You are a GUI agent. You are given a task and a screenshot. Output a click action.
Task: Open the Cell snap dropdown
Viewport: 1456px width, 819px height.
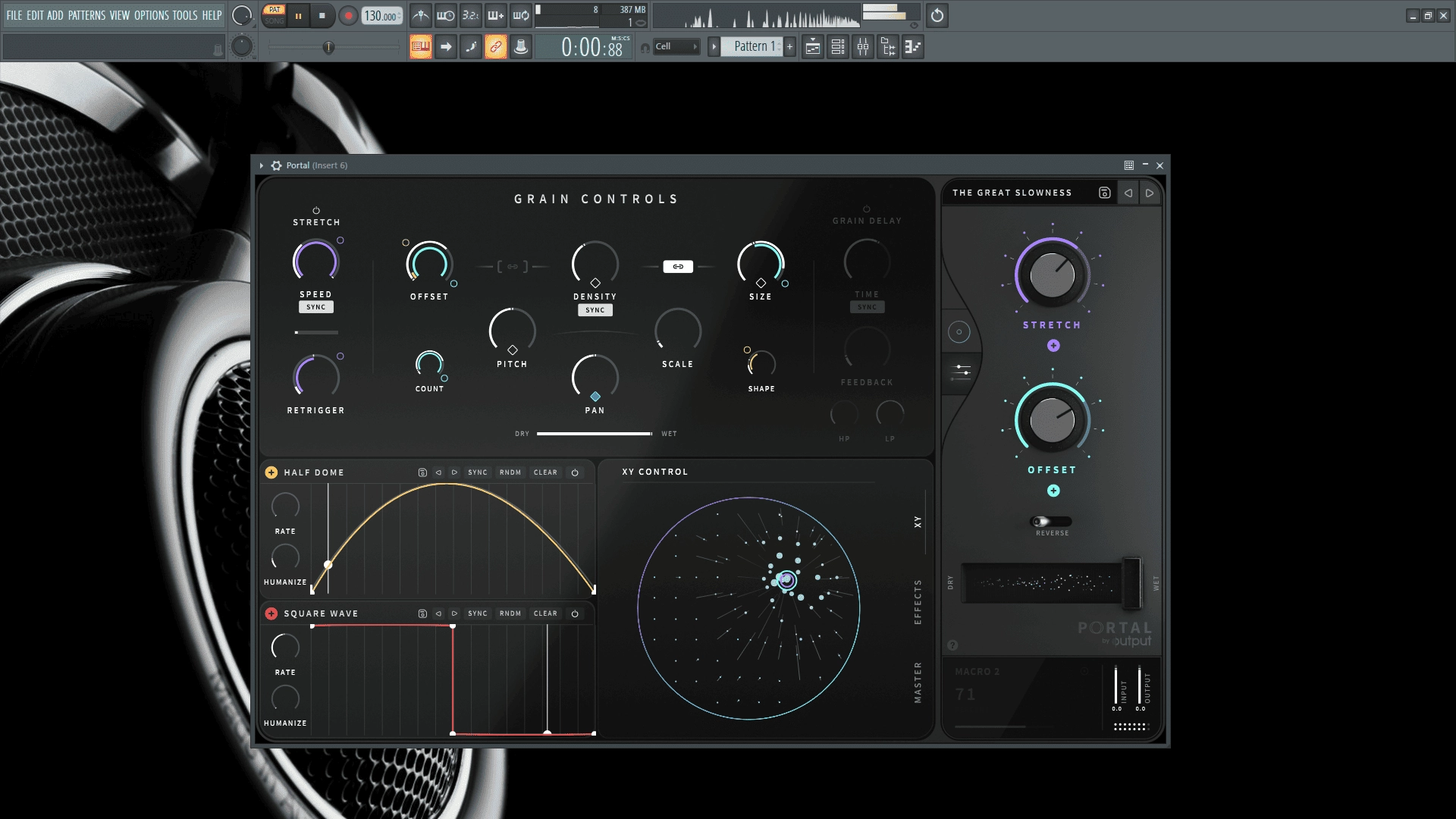pos(676,47)
